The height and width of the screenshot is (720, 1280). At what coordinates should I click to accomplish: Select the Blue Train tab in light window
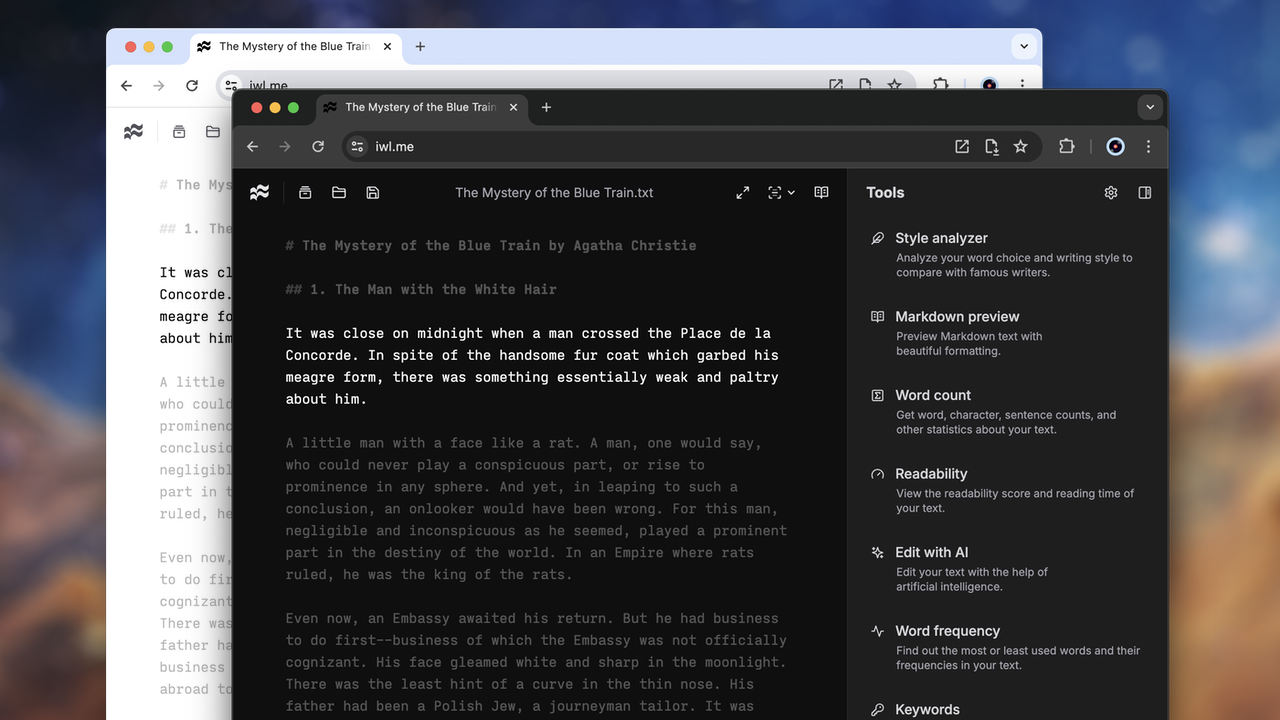(x=295, y=46)
